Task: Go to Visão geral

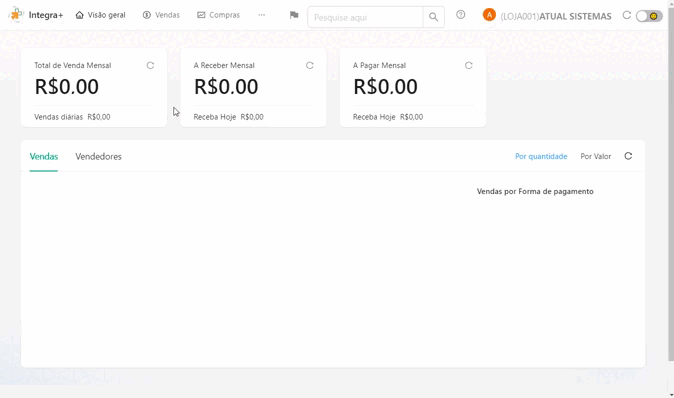Action: [101, 15]
